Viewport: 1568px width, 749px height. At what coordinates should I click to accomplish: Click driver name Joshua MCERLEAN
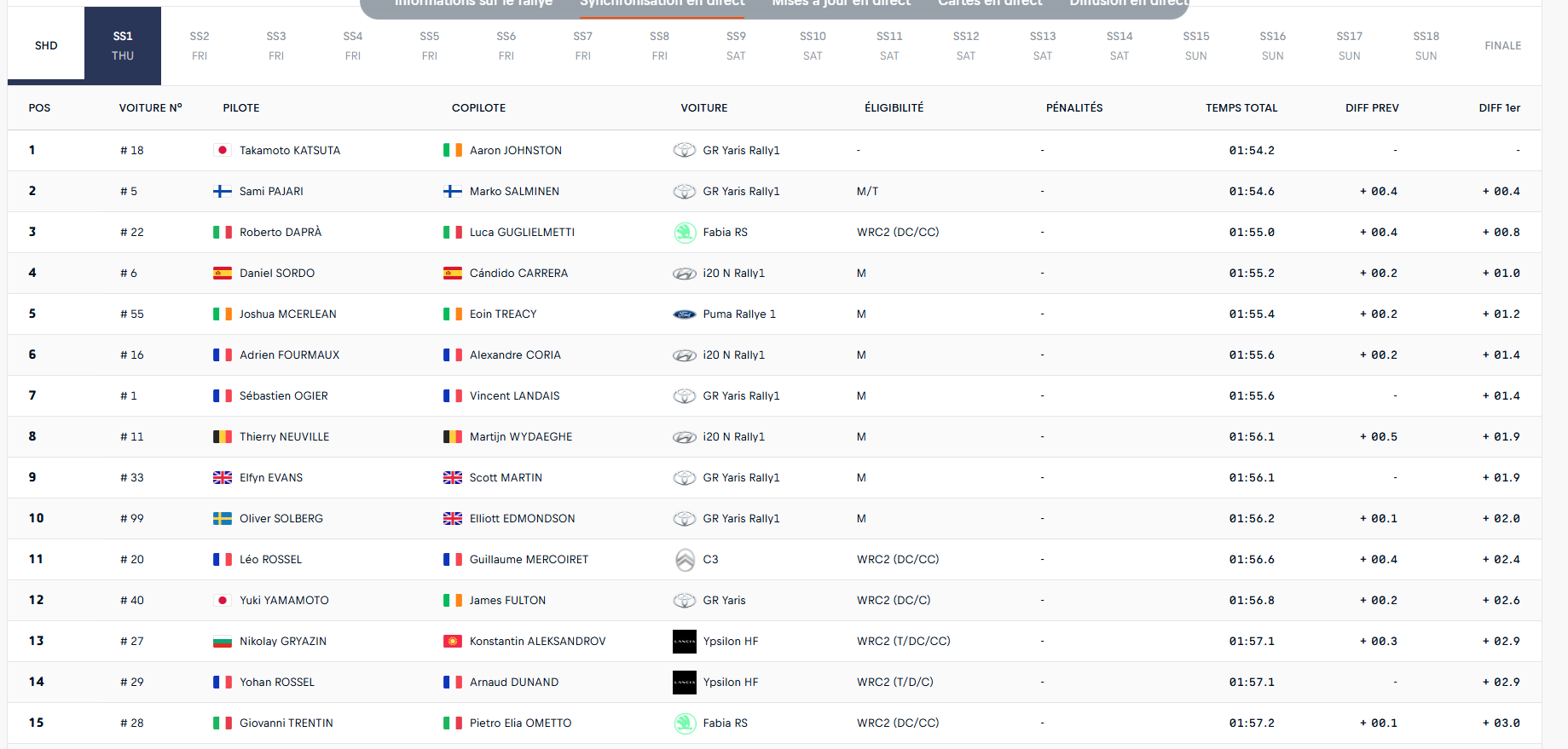(288, 314)
